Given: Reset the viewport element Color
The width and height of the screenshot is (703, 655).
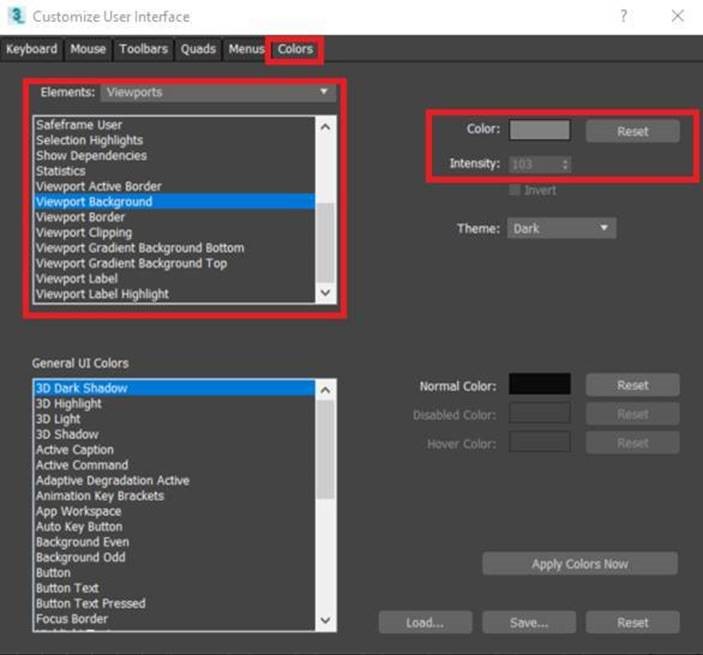Looking at the screenshot, I should pos(632,131).
